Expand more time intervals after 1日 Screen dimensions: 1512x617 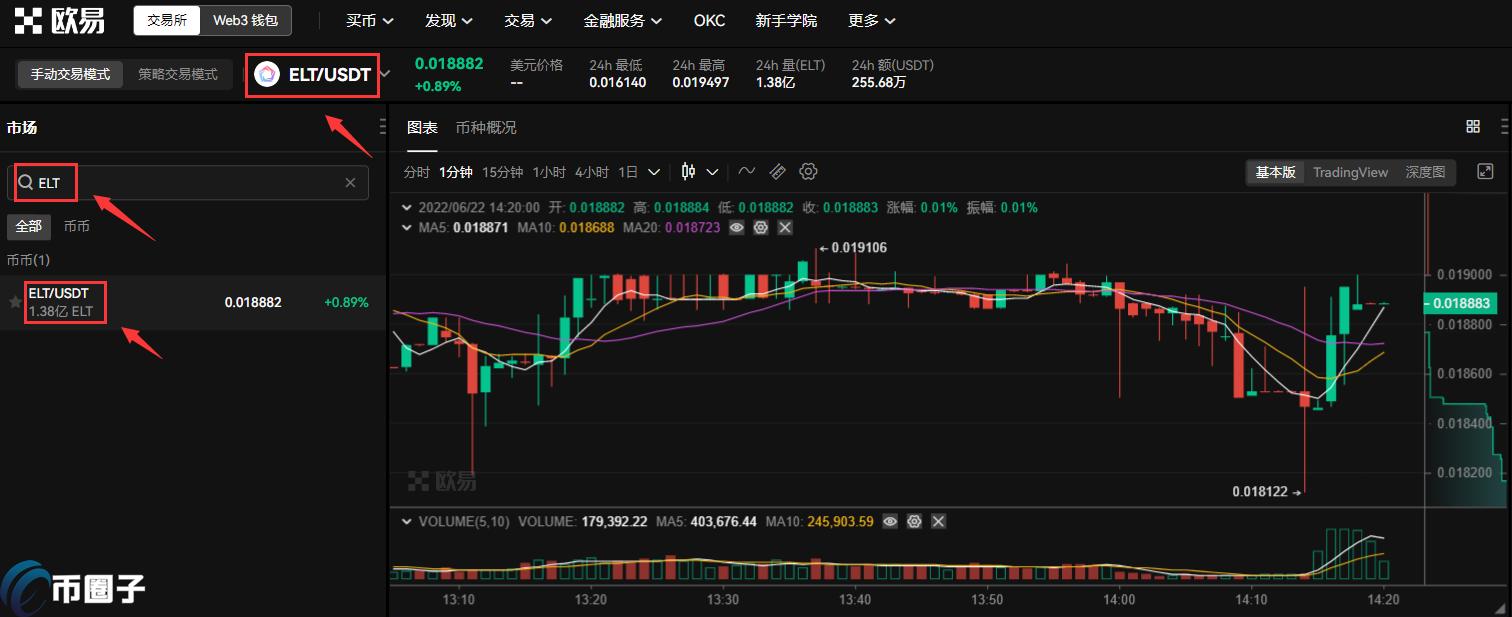click(x=654, y=172)
